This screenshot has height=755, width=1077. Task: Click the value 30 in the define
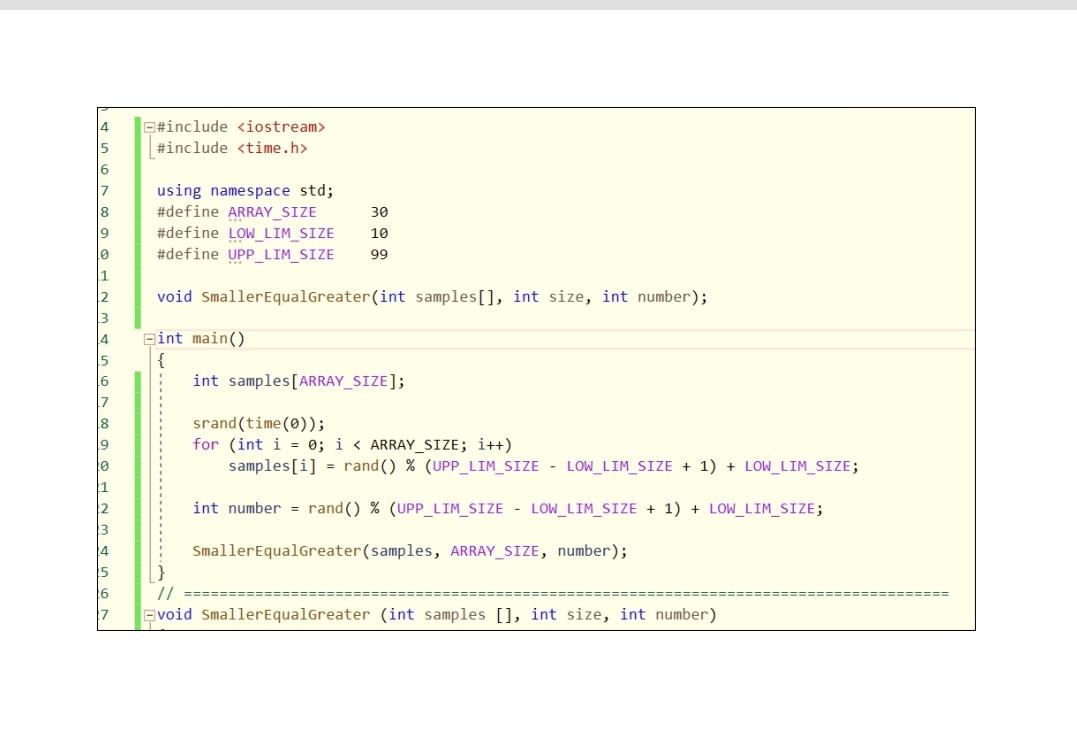(x=379, y=212)
